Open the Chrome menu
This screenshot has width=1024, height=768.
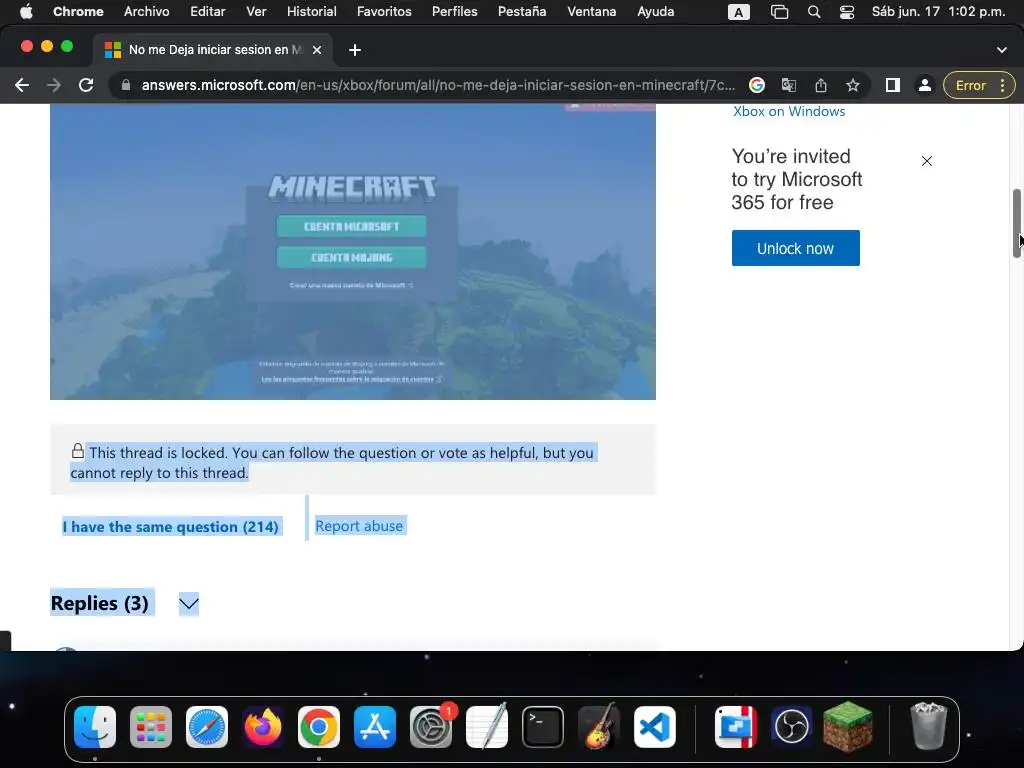click(78, 12)
